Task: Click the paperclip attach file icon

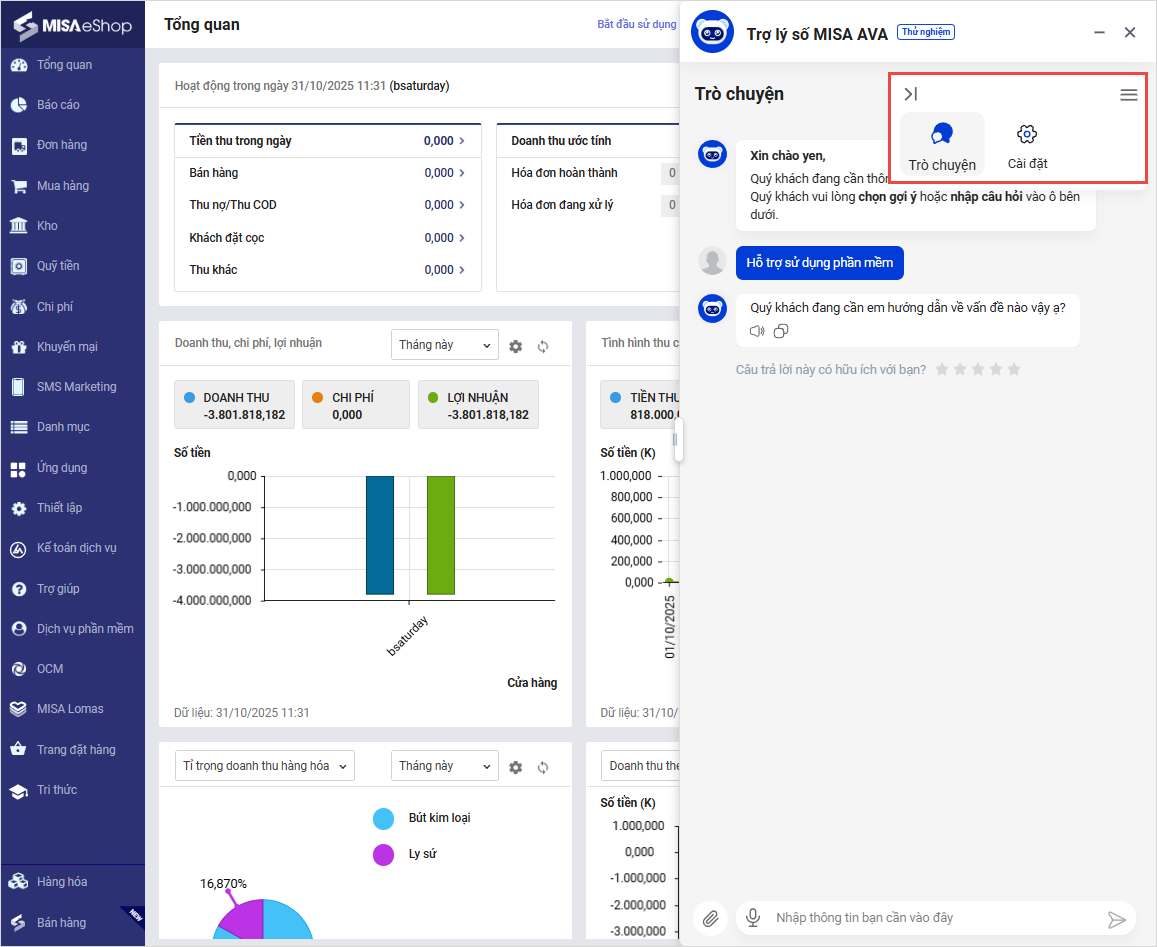Action: pyautogui.click(x=710, y=918)
